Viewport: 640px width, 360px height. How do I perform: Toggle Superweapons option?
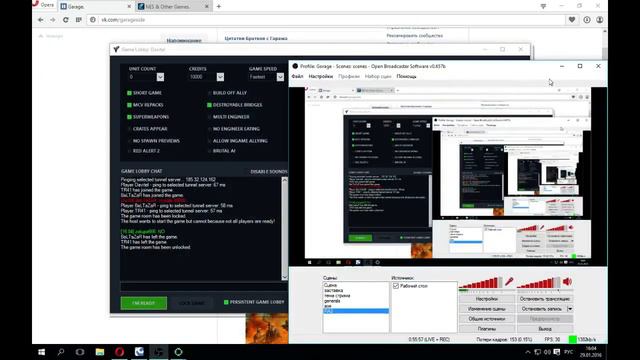(129, 117)
